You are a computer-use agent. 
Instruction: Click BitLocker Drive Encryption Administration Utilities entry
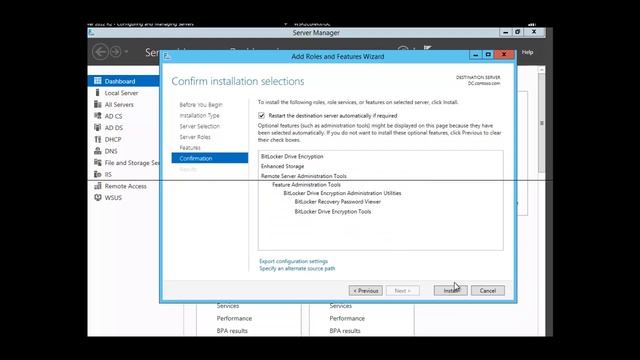pos(342,193)
